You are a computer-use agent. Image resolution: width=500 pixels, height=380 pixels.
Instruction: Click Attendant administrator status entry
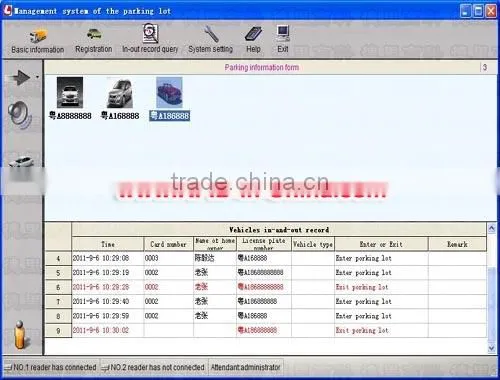(246, 367)
